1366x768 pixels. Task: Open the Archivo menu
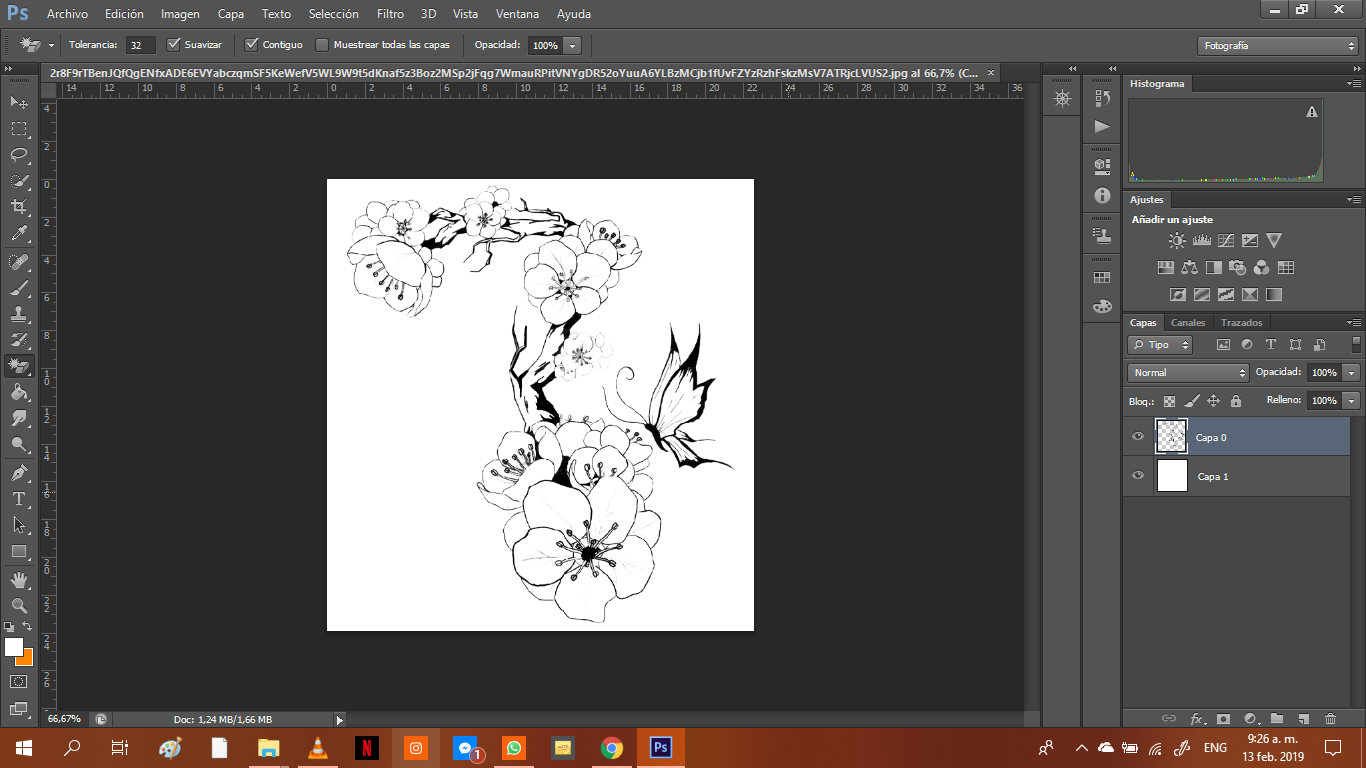click(67, 14)
